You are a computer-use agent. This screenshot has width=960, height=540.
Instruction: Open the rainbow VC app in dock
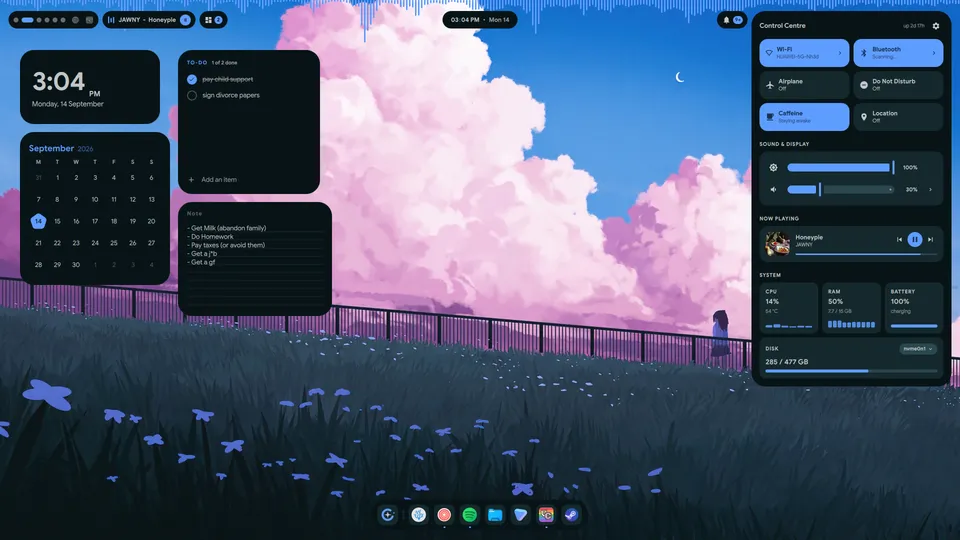[x=546, y=515]
